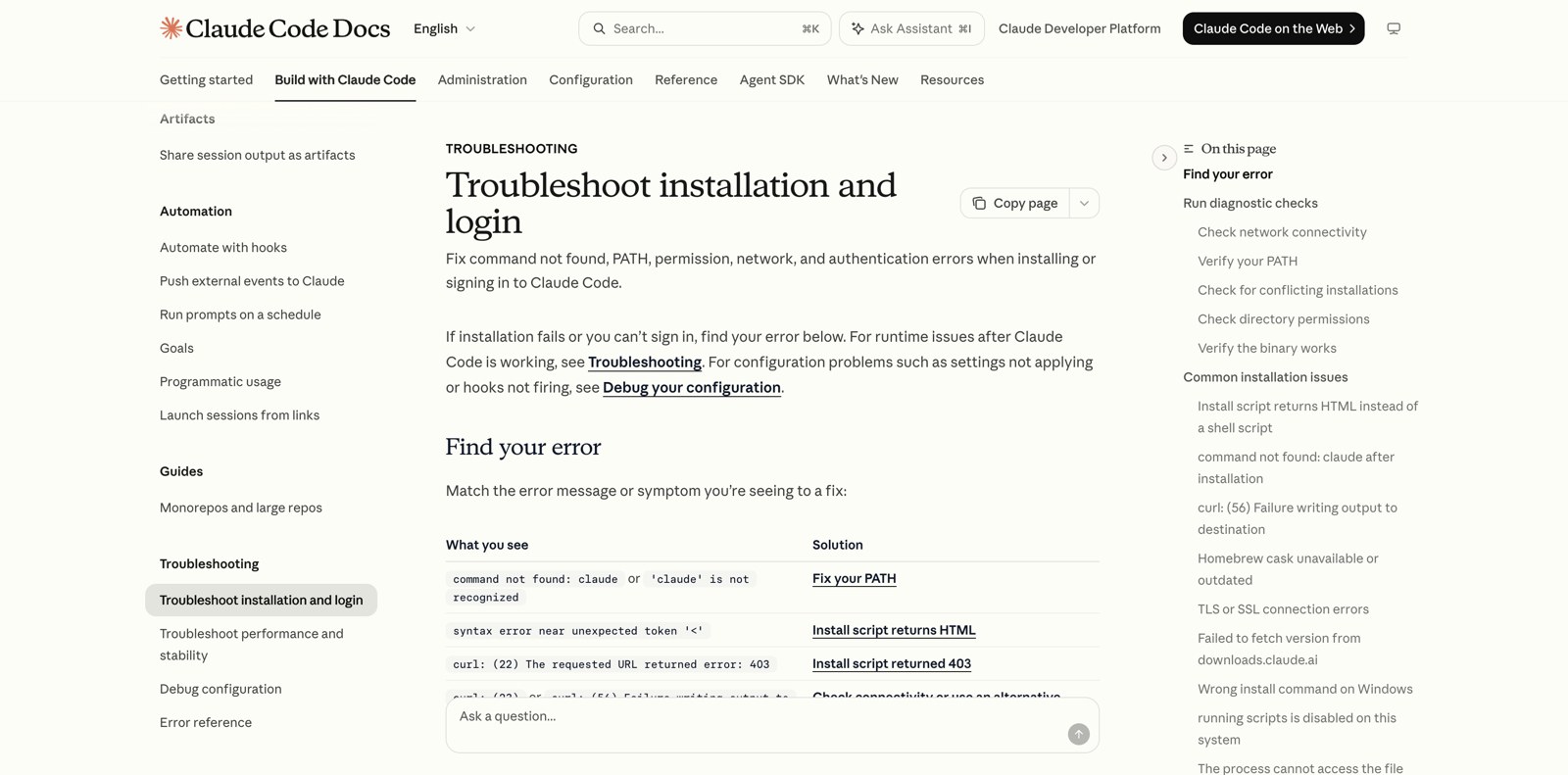Click the search magnifier icon
The width and height of the screenshot is (1568, 775).
click(x=599, y=28)
